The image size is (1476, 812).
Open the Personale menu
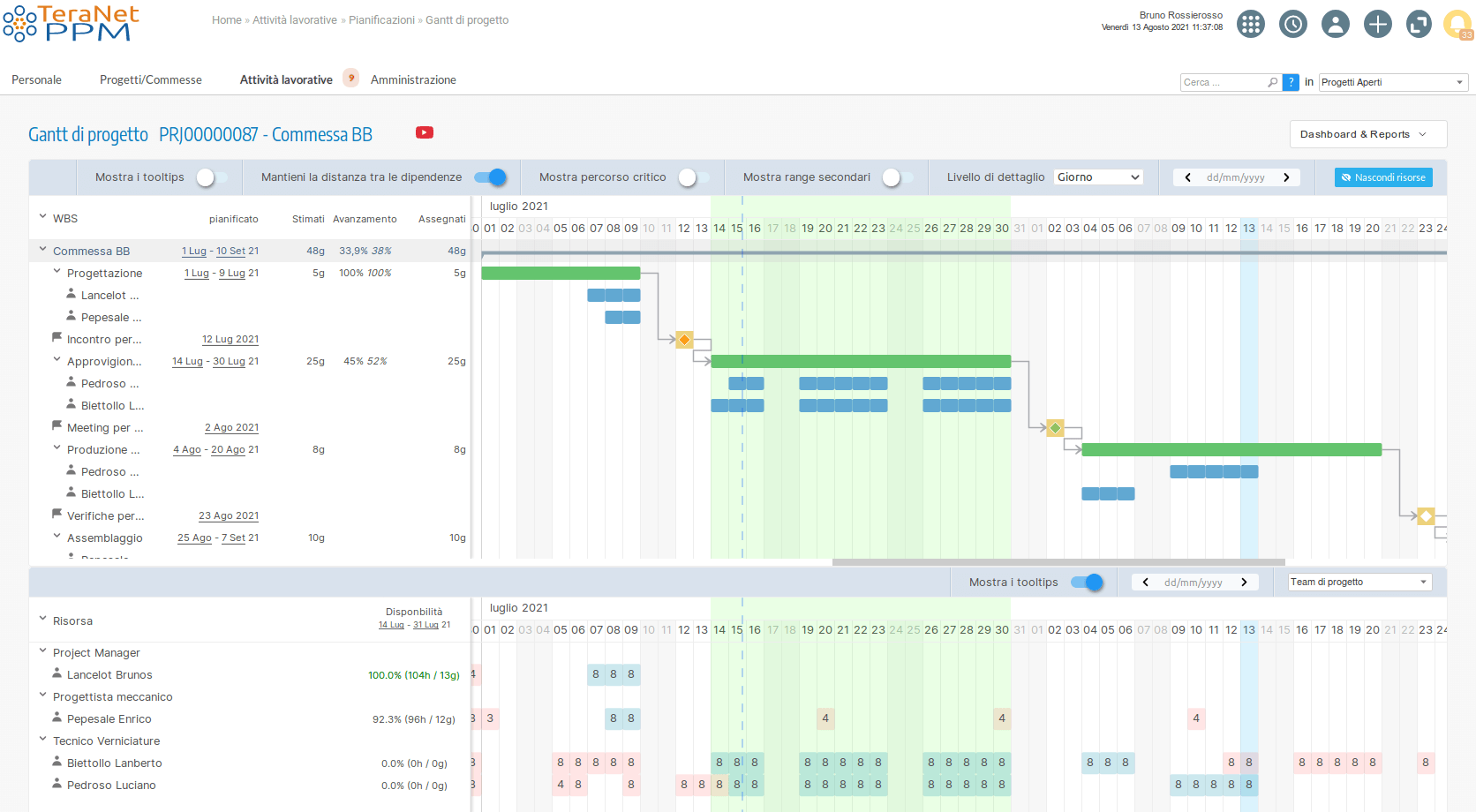(x=36, y=79)
